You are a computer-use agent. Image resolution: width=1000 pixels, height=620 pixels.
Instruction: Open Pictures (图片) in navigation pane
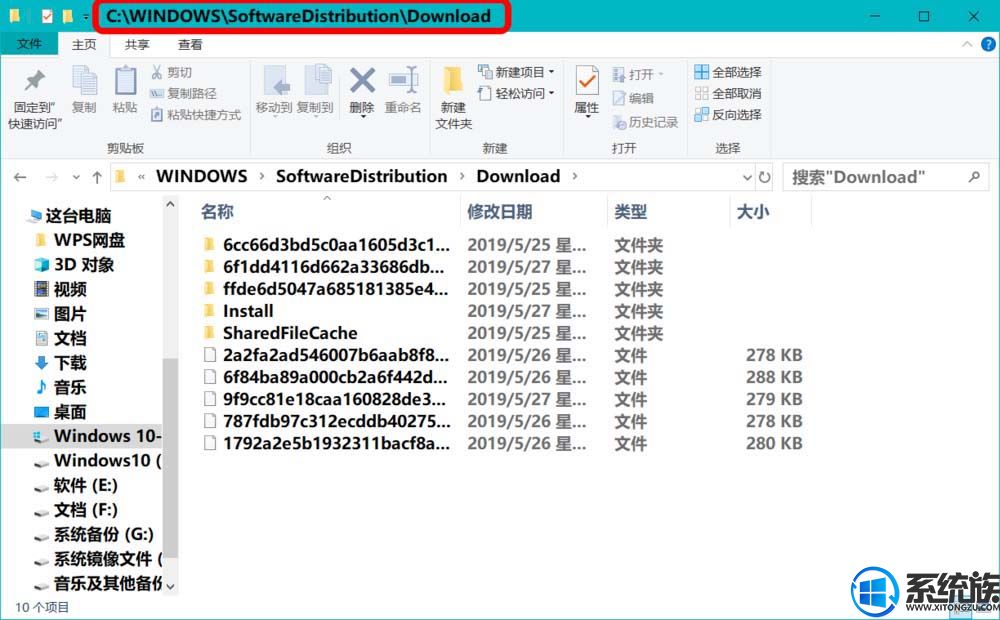coord(61,314)
